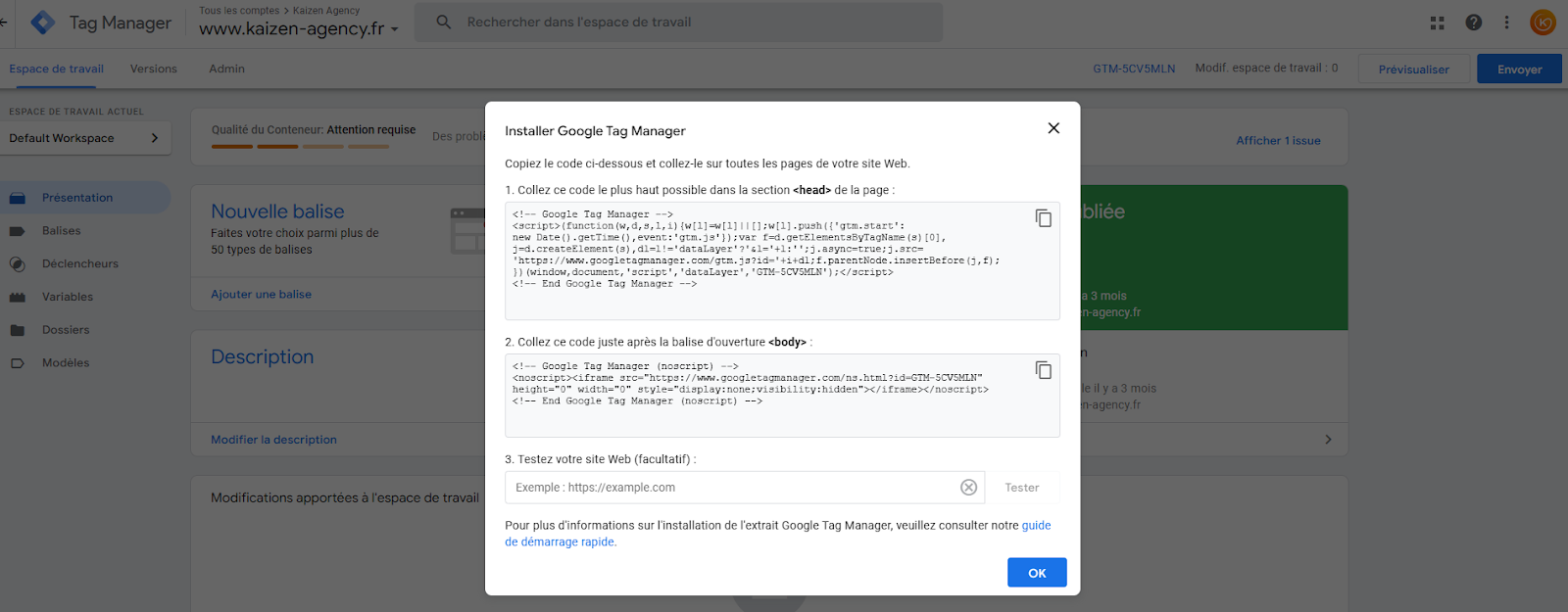The height and width of the screenshot is (612, 1568).
Task: Copy the body noscript code snippet
Action: pyautogui.click(x=1044, y=370)
